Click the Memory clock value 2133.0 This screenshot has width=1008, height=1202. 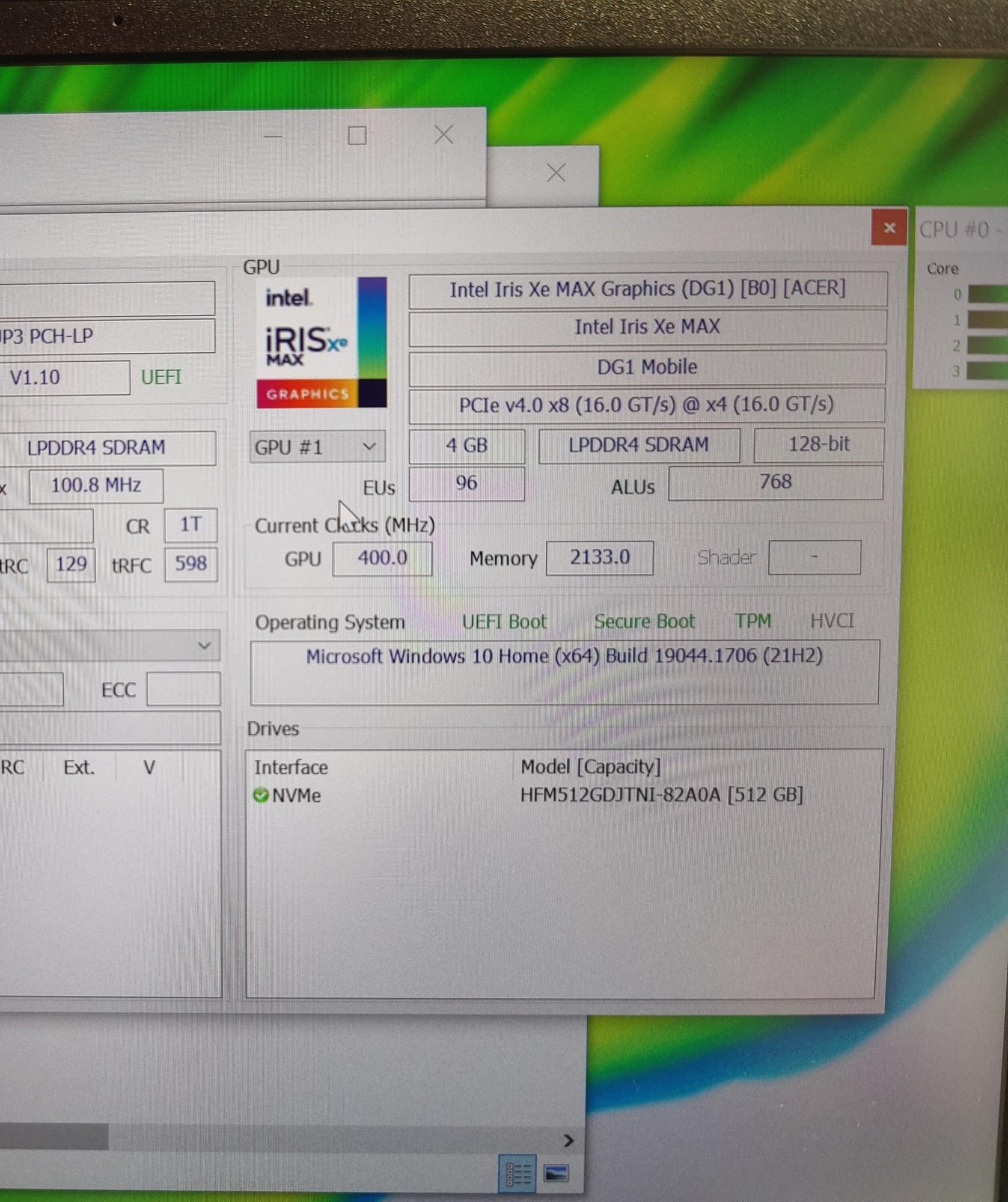point(600,558)
